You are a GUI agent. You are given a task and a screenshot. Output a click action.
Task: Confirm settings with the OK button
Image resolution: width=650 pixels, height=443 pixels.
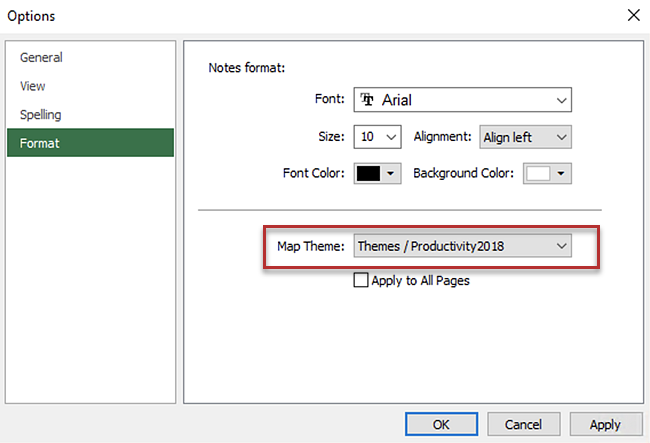click(441, 424)
